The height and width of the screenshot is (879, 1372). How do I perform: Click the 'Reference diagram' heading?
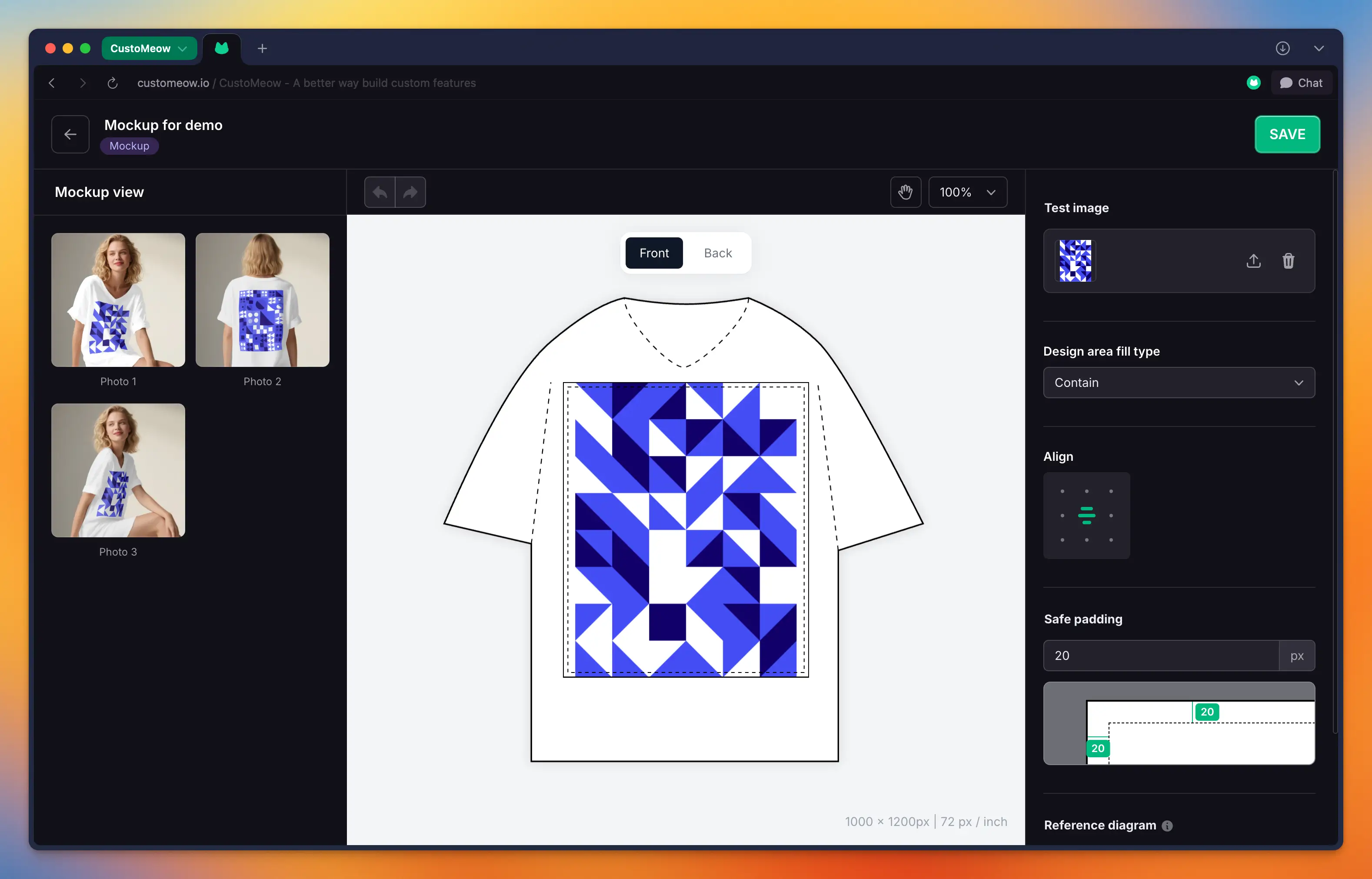tap(1100, 826)
